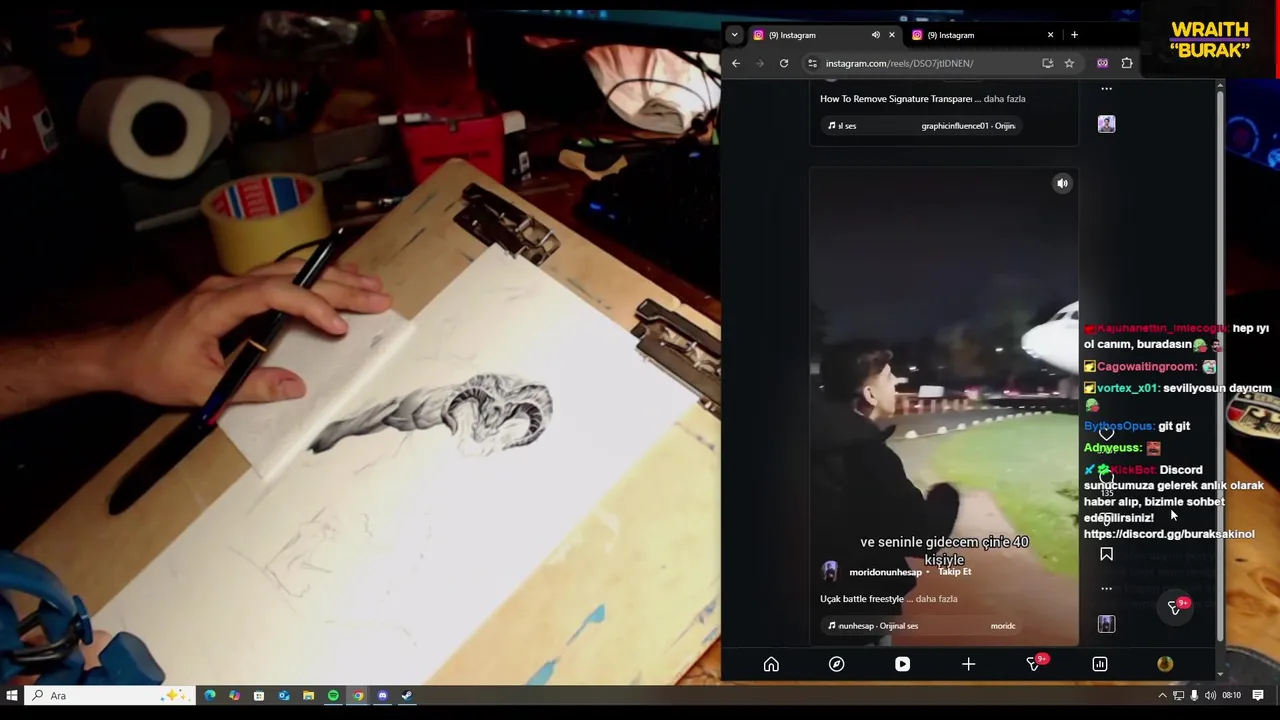This screenshot has height=720, width=1280.
Task: Open profile avatar in Instagram bottom navigation
Action: pos(1165,664)
